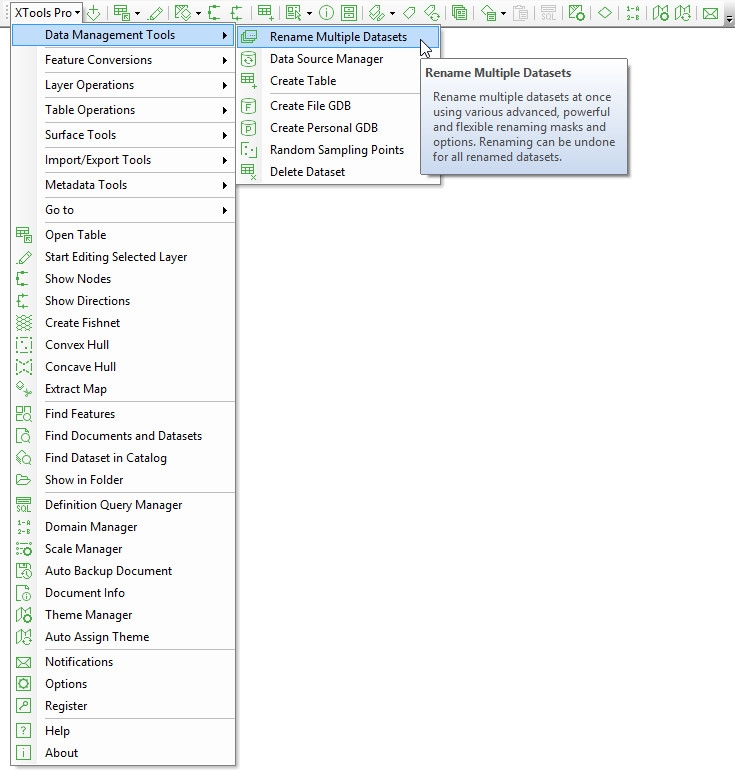
Task: Open the Help menu entry
Action: tap(124, 731)
